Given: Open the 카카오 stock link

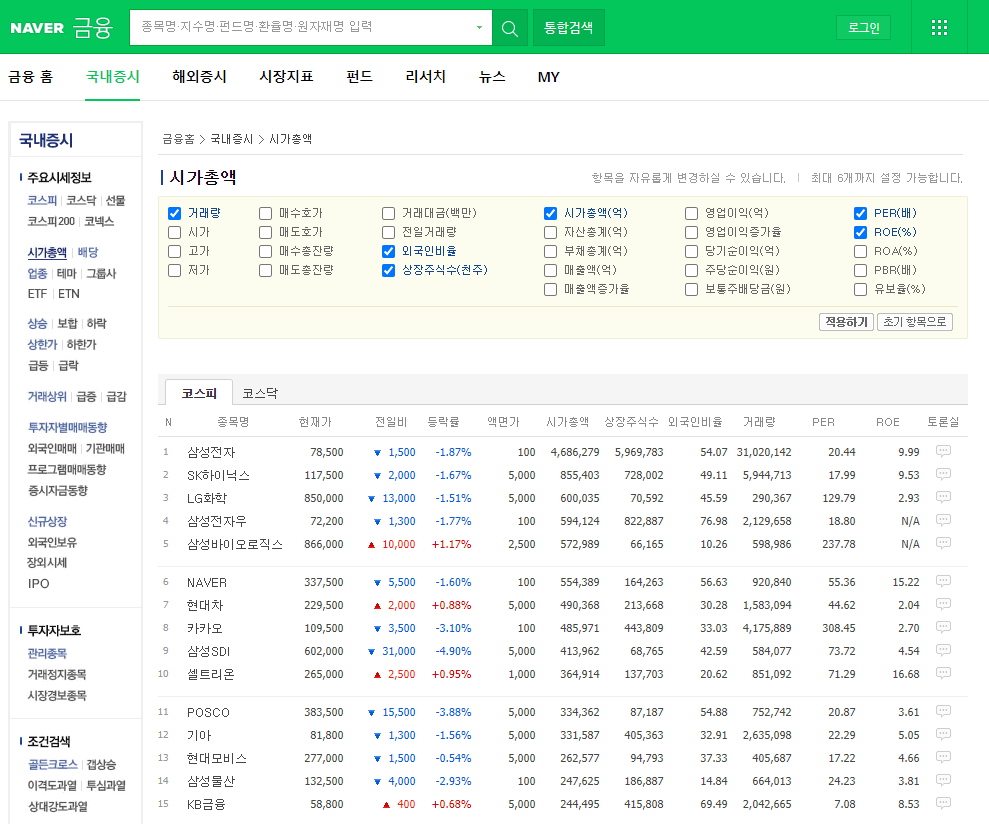Looking at the screenshot, I should [204, 628].
